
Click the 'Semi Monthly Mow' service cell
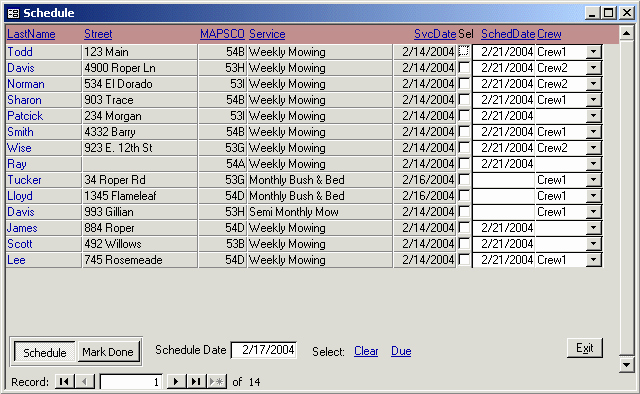pos(320,212)
